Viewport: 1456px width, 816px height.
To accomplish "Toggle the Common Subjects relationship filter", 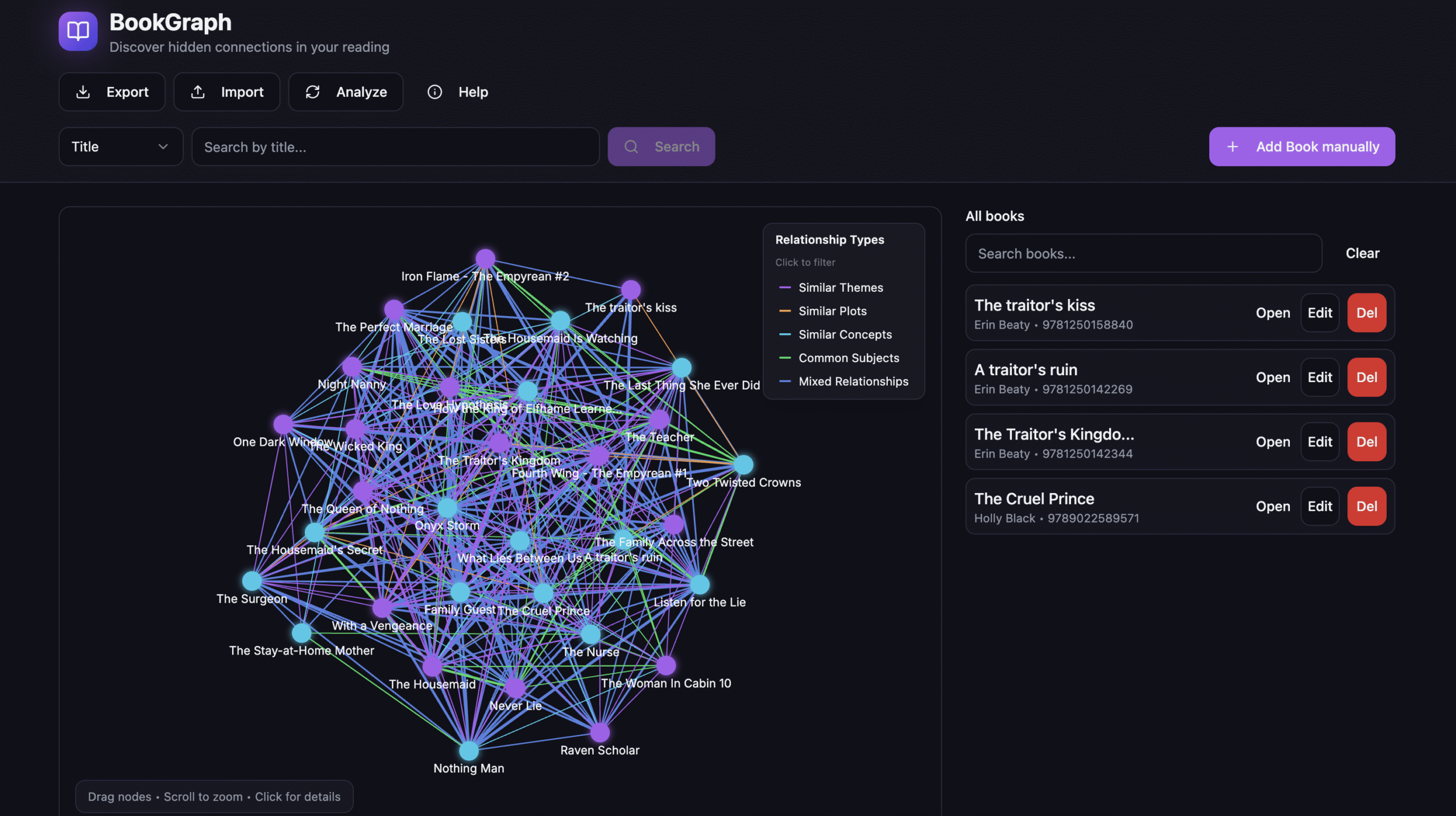I will (848, 358).
